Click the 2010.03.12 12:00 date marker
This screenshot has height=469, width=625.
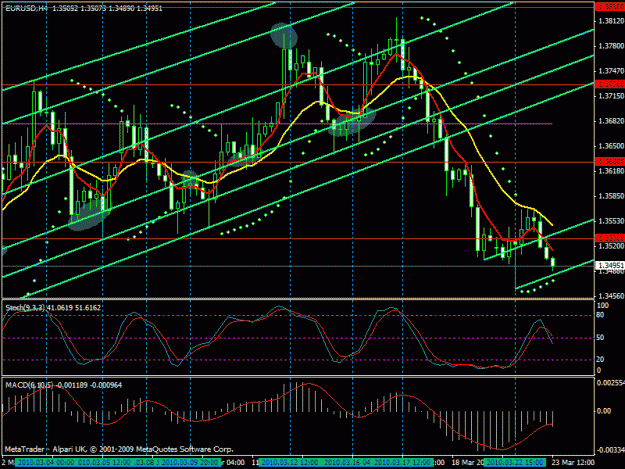(289, 463)
